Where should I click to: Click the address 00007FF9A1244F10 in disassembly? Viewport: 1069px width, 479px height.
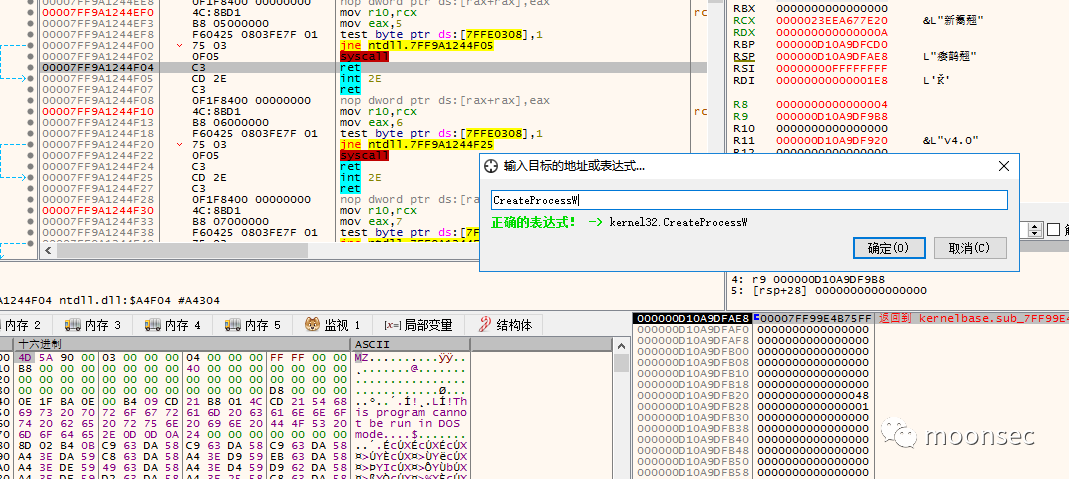[x=97, y=111]
